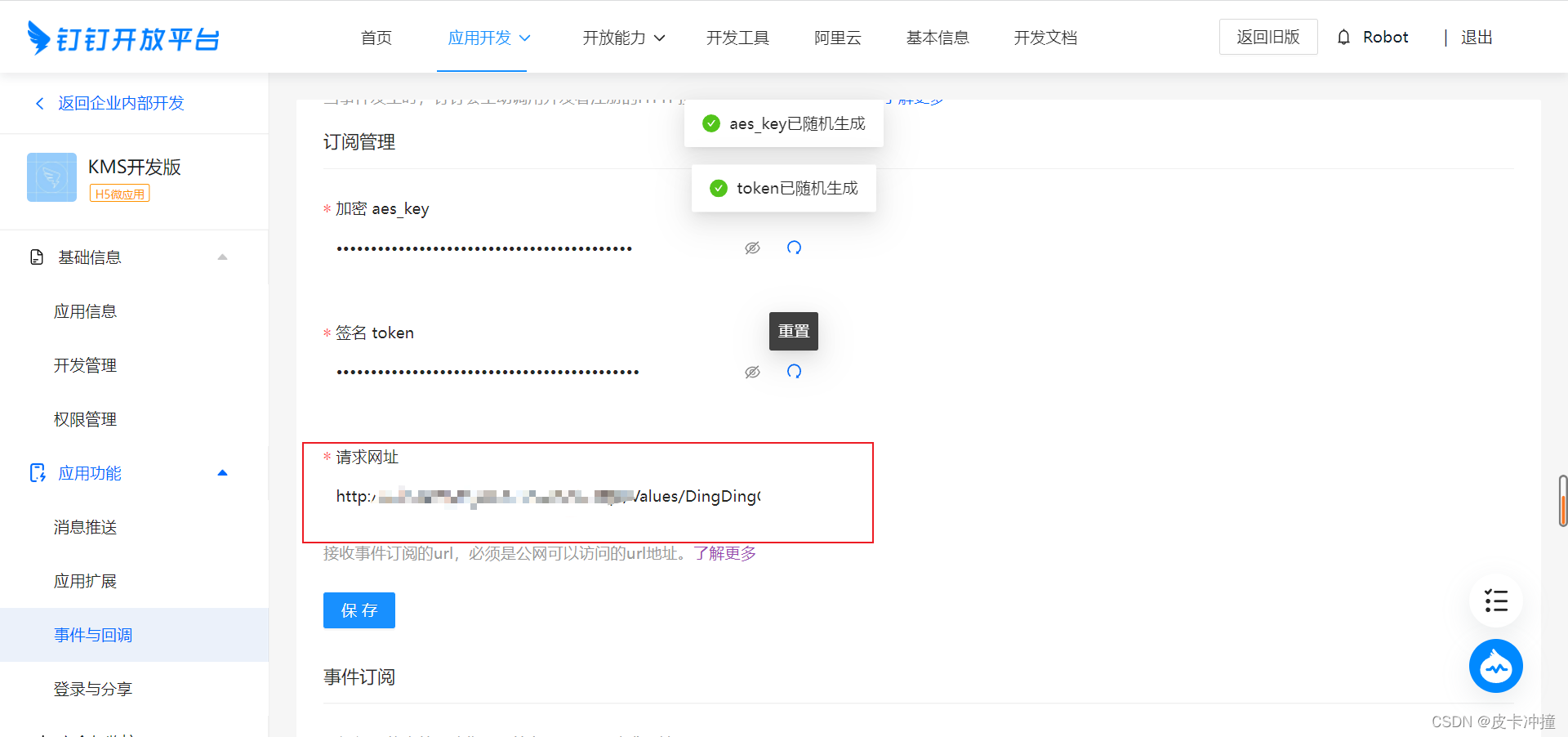Open the checklist floating icon

click(1496, 601)
